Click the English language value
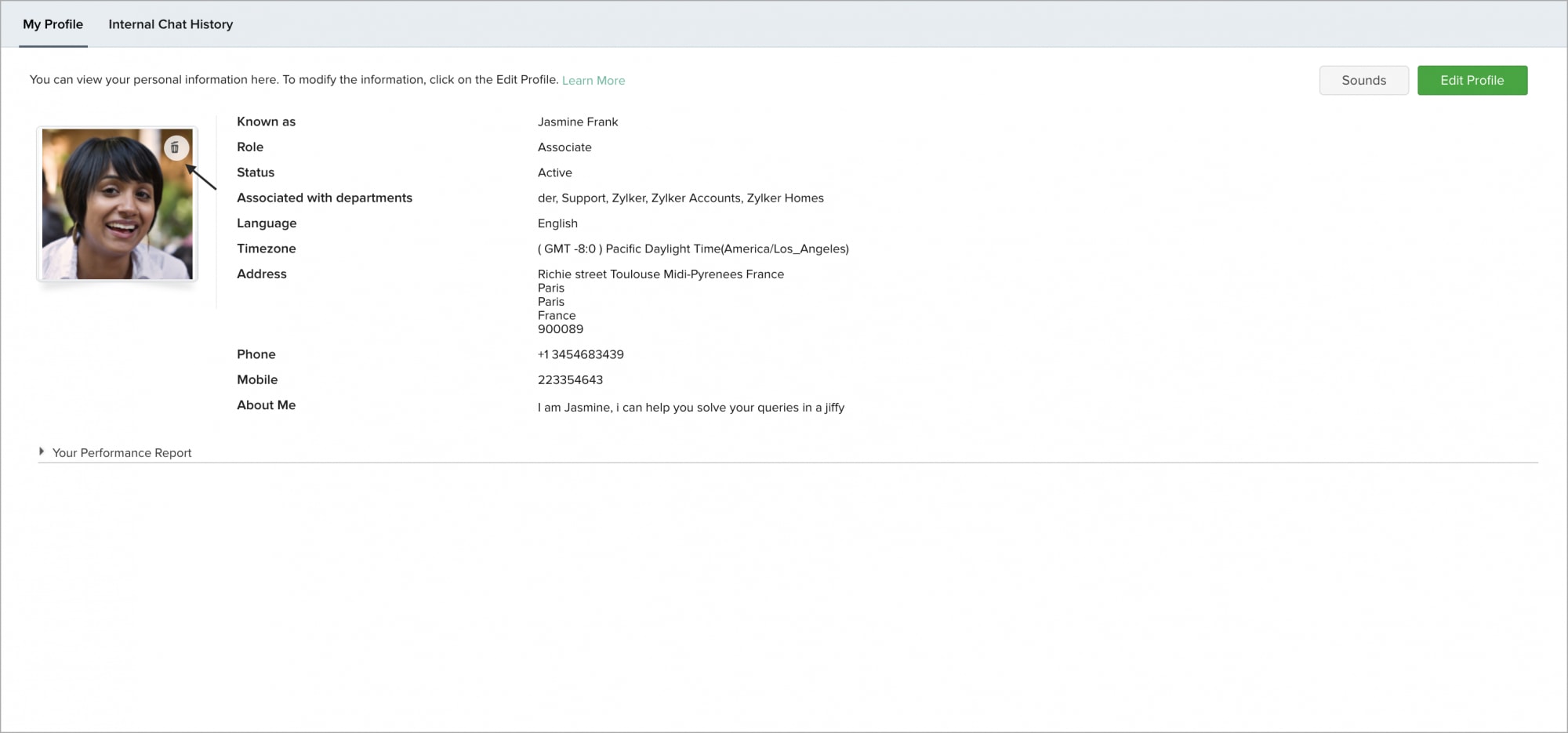The height and width of the screenshot is (733, 1568). click(x=557, y=223)
